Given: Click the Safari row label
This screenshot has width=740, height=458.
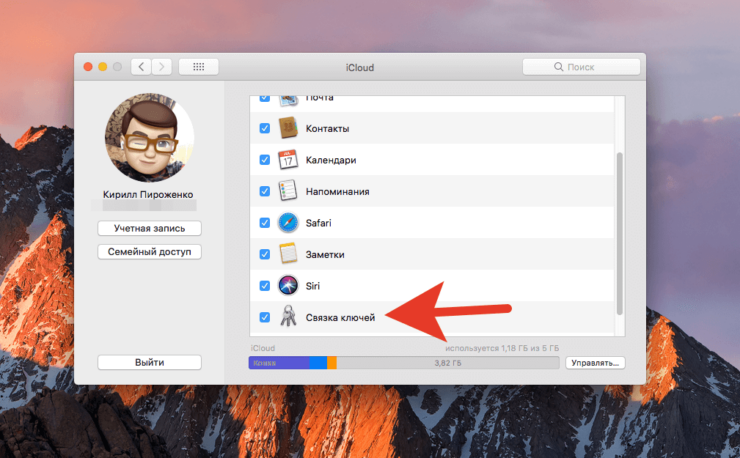Looking at the screenshot, I should 319,223.
